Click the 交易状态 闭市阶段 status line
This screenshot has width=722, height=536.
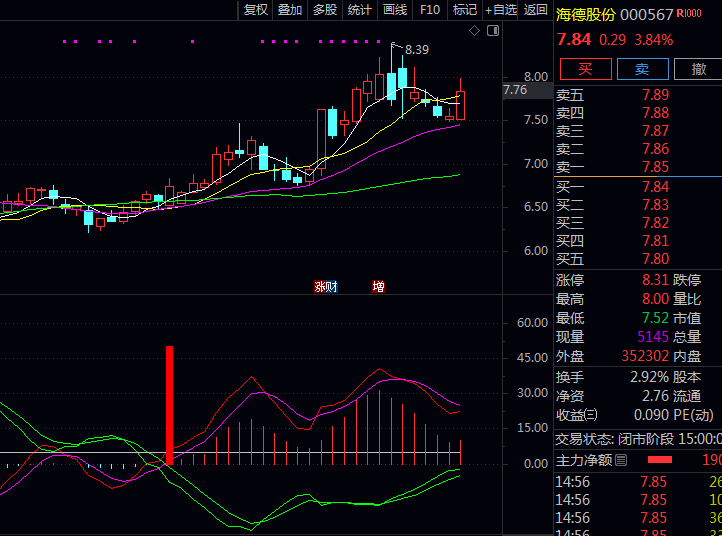(638, 439)
